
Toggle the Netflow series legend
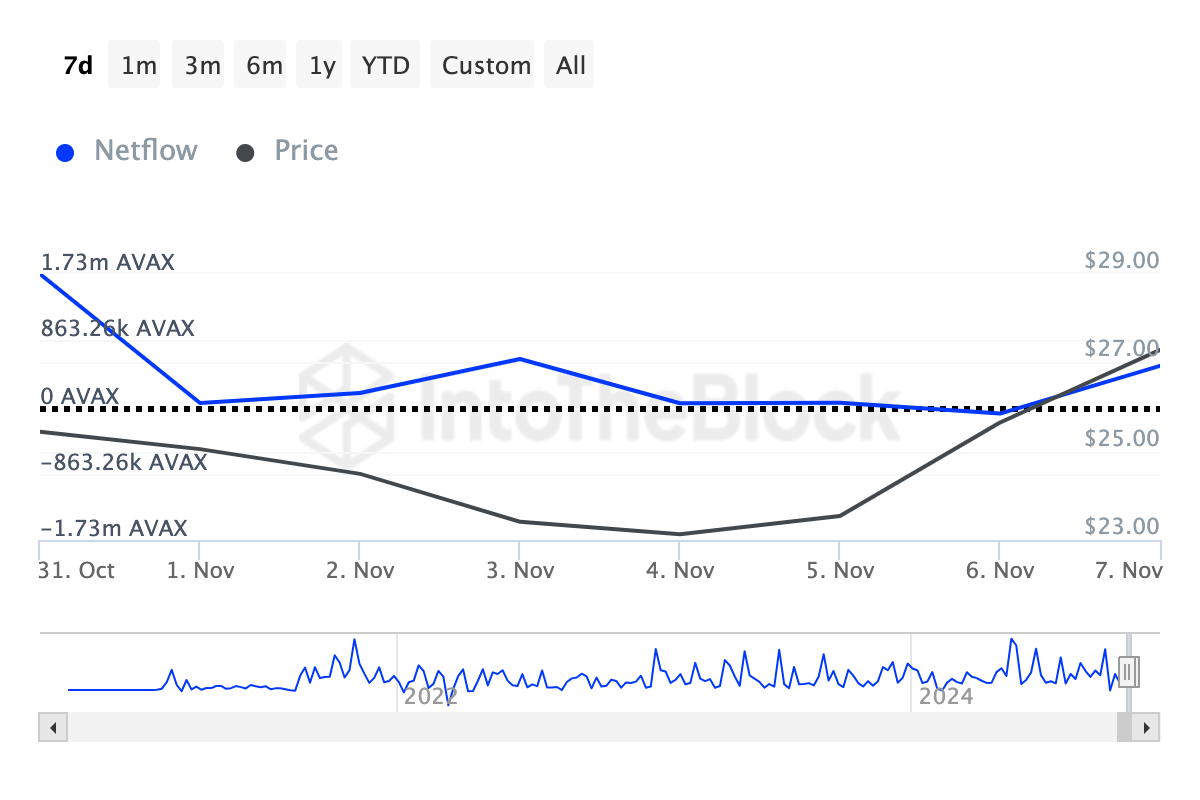pyautogui.click(x=145, y=151)
